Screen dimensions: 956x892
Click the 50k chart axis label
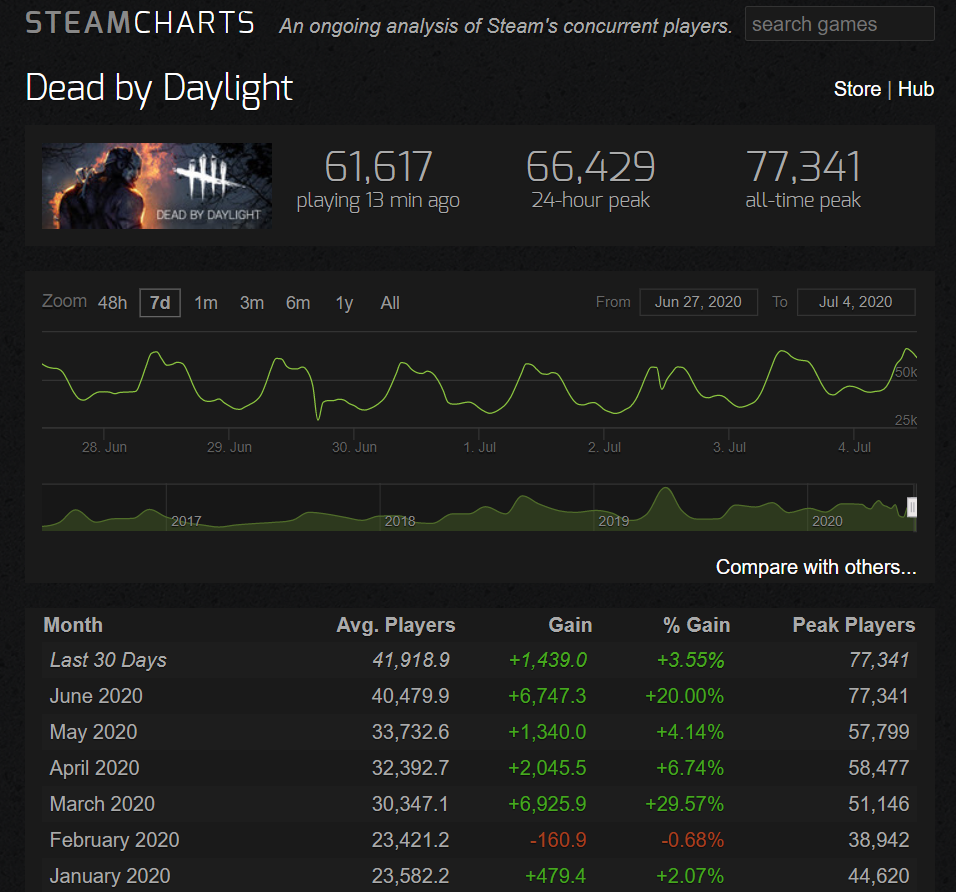(x=906, y=373)
